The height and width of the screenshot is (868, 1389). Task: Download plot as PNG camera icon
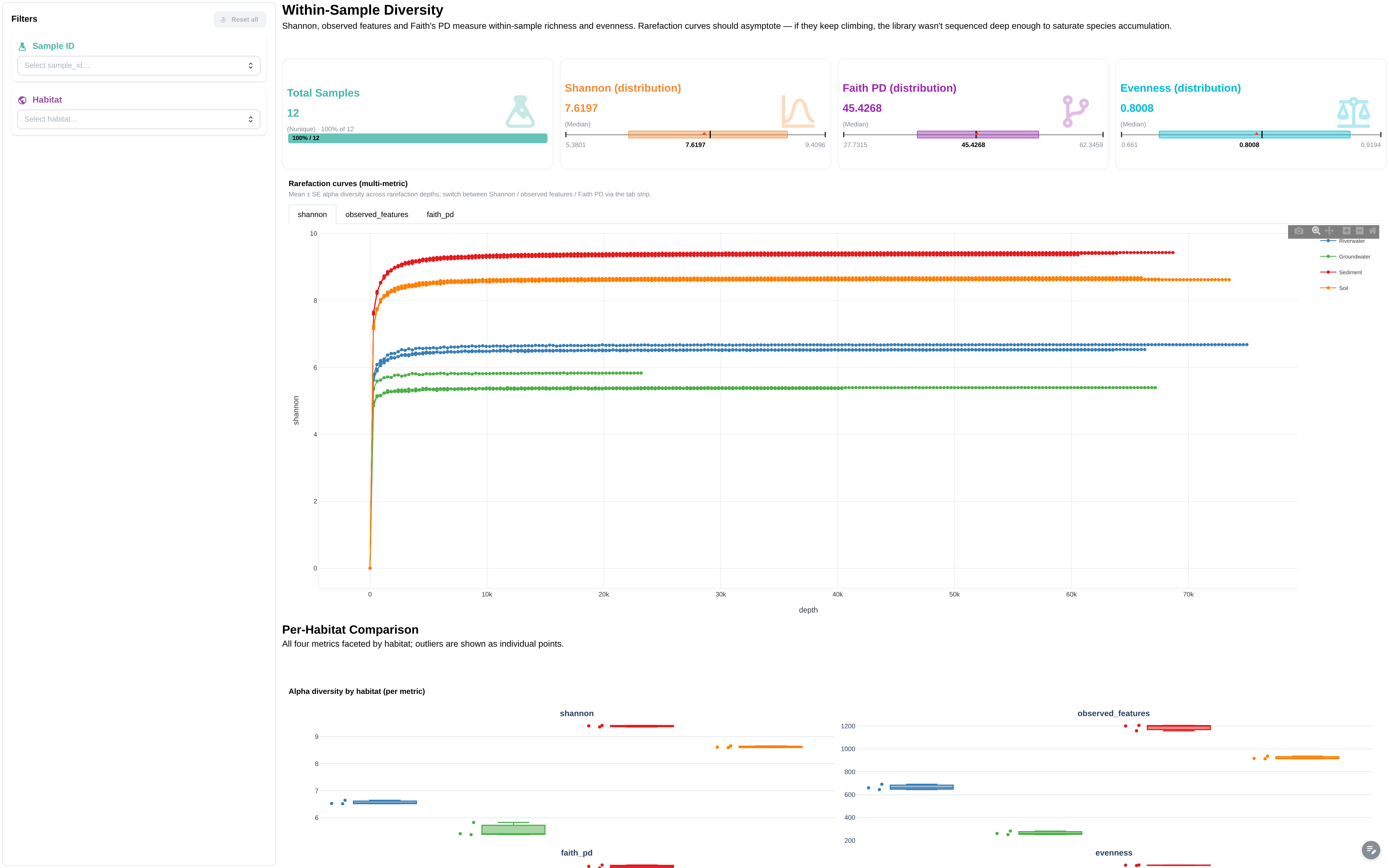tap(1299, 231)
